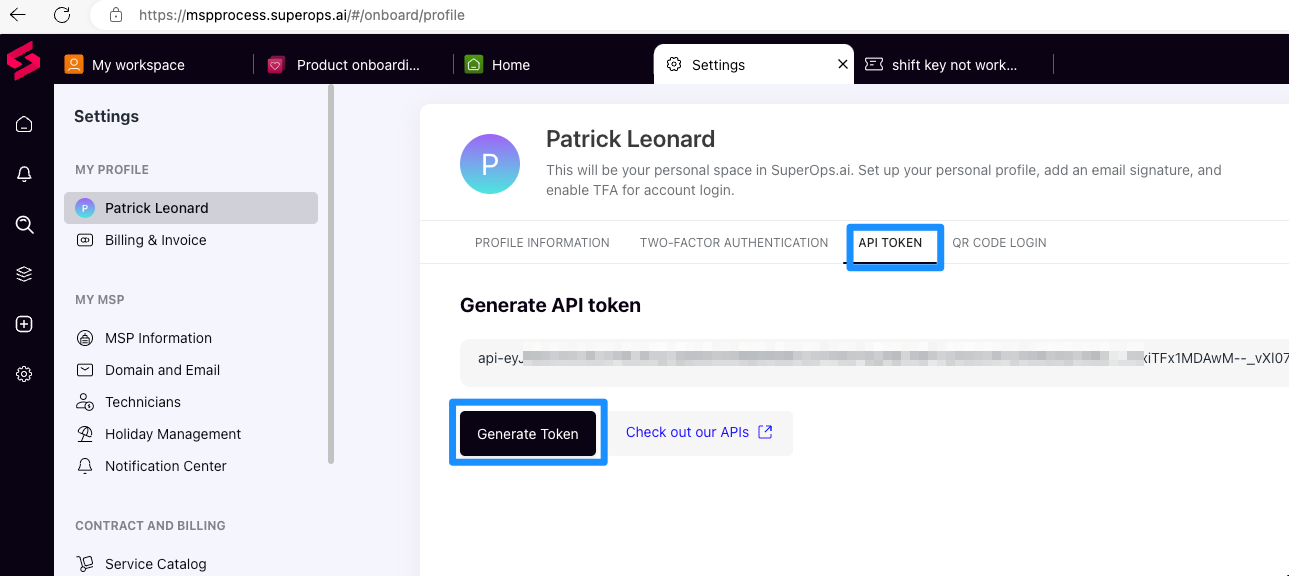Screen dimensions: 1289x576
Task: Click the browser address bar URL
Action: tap(301, 15)
